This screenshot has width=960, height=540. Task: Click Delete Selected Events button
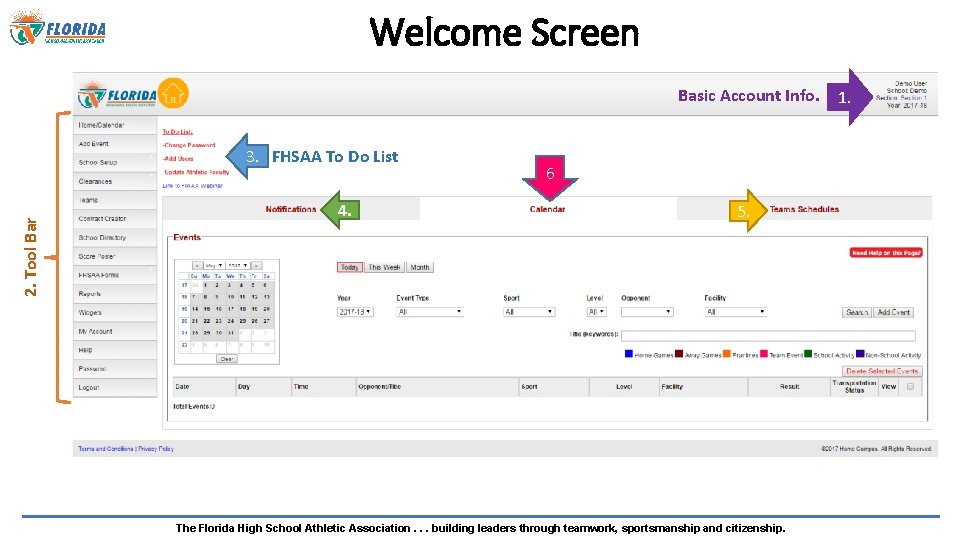(x=882, y=371)
